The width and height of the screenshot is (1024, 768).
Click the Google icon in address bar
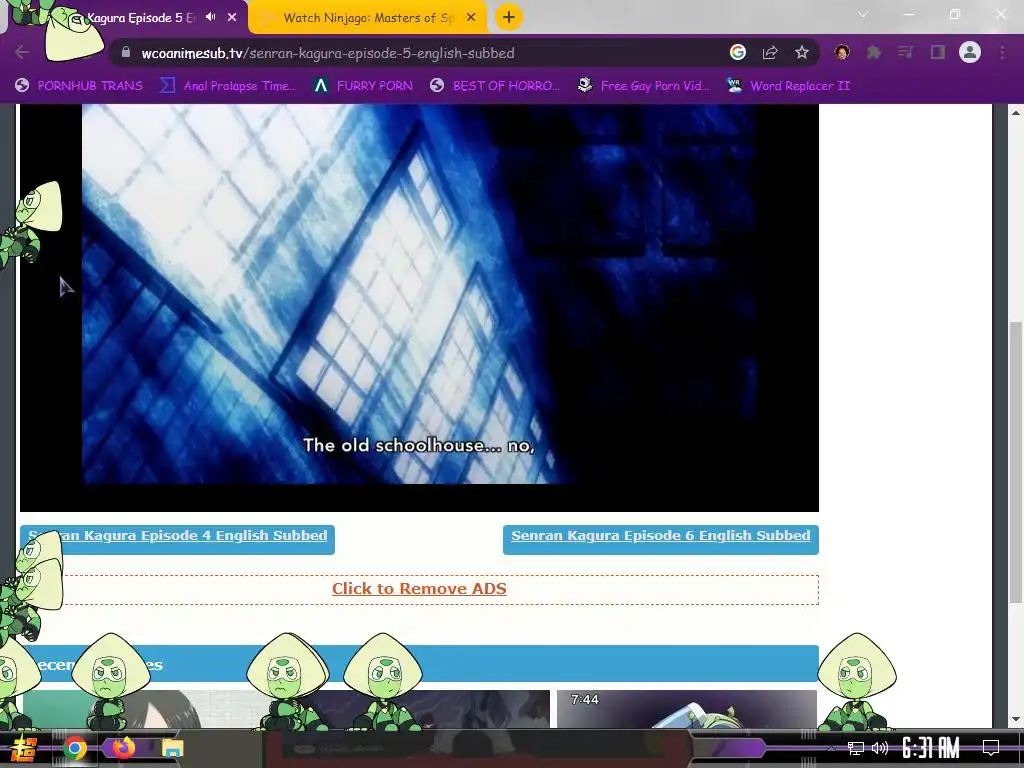point(737,52)
